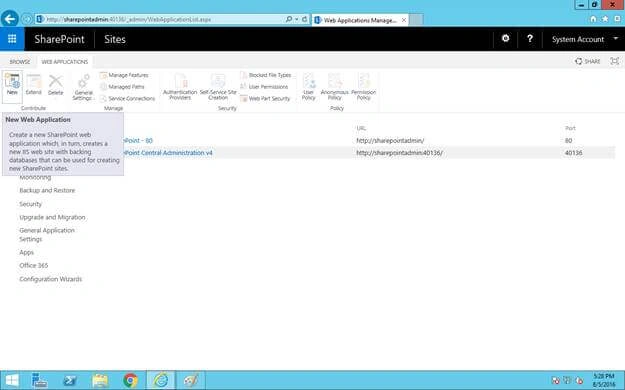Click the browser Home icon
Screen dimensions: 625x390
593,19
